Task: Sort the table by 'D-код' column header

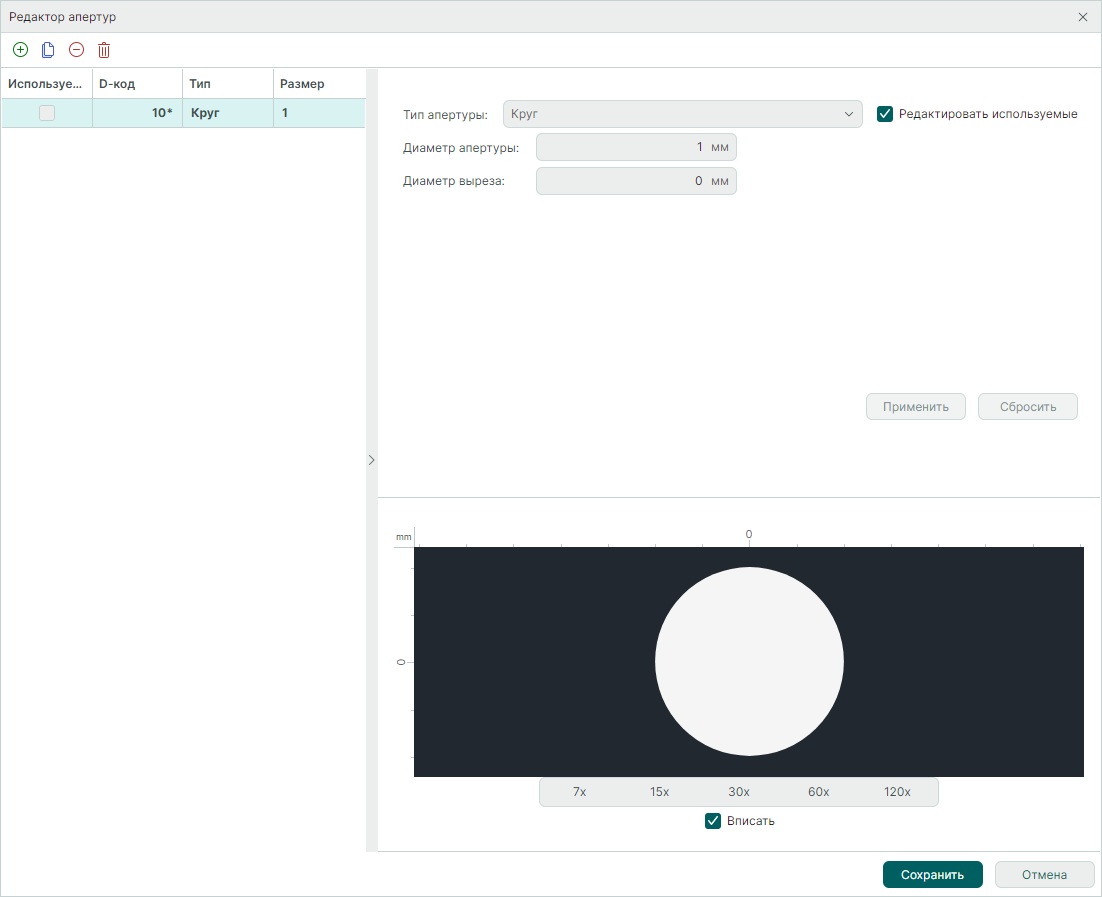Action: [x=136, y=84]
